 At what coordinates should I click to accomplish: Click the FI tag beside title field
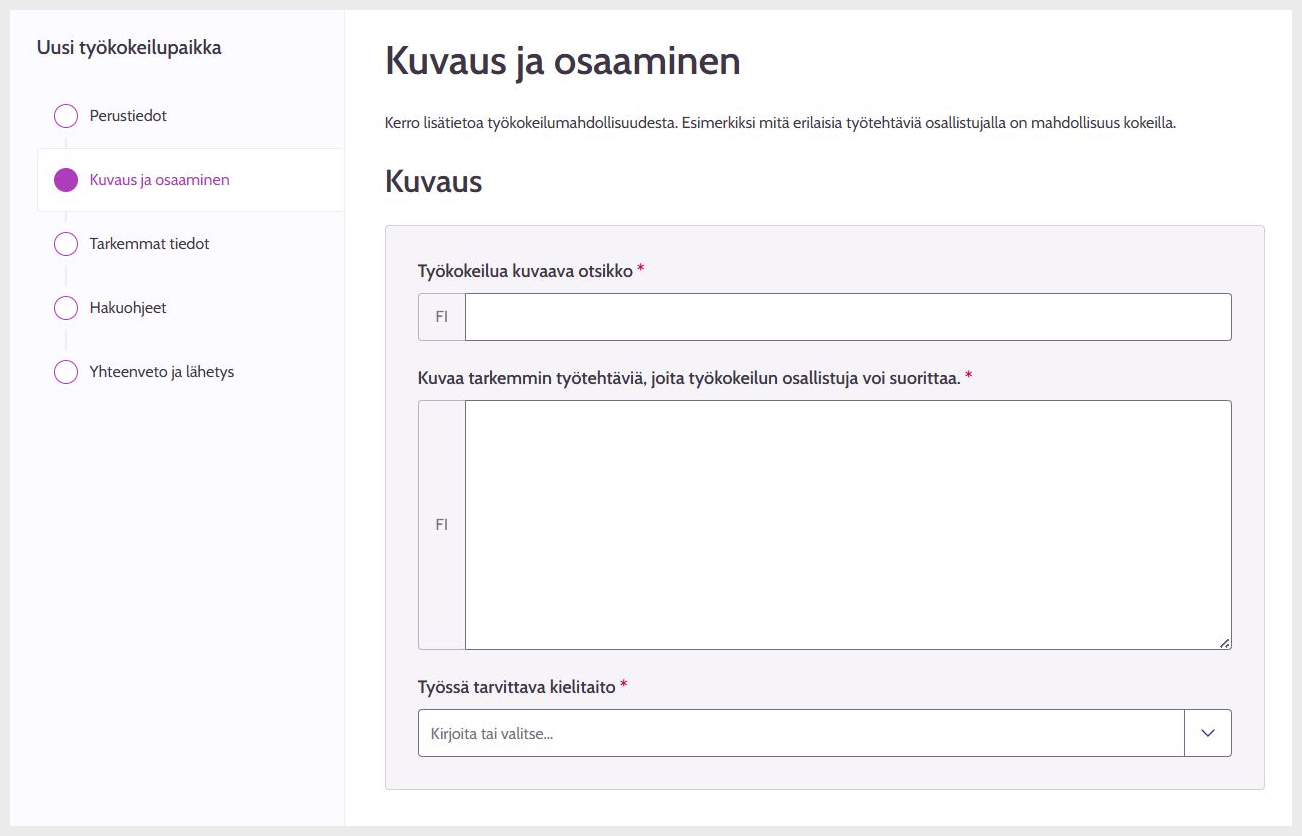[x=441, y=317]
